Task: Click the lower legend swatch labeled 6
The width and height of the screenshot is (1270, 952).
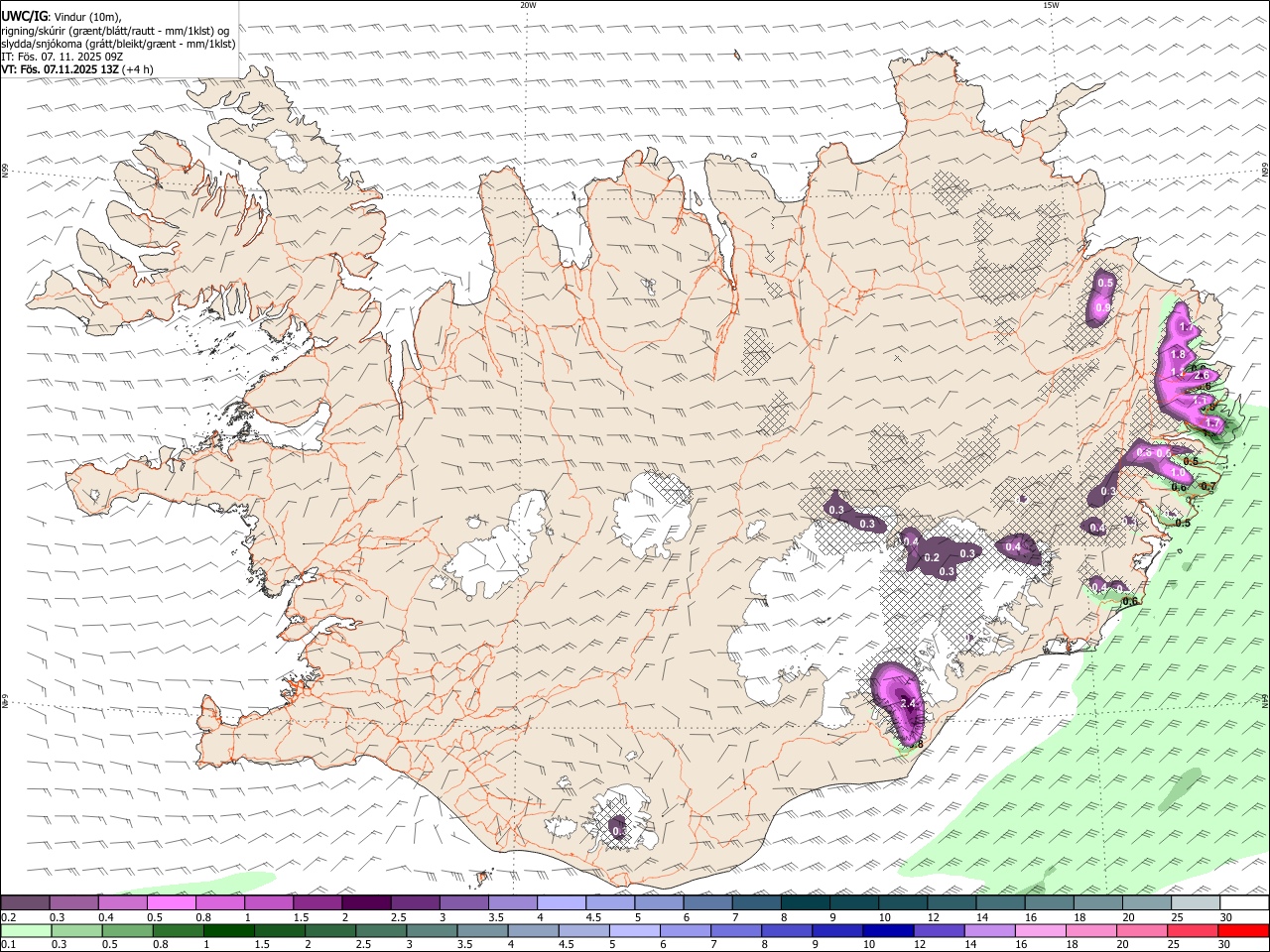Action: (685, 930)
